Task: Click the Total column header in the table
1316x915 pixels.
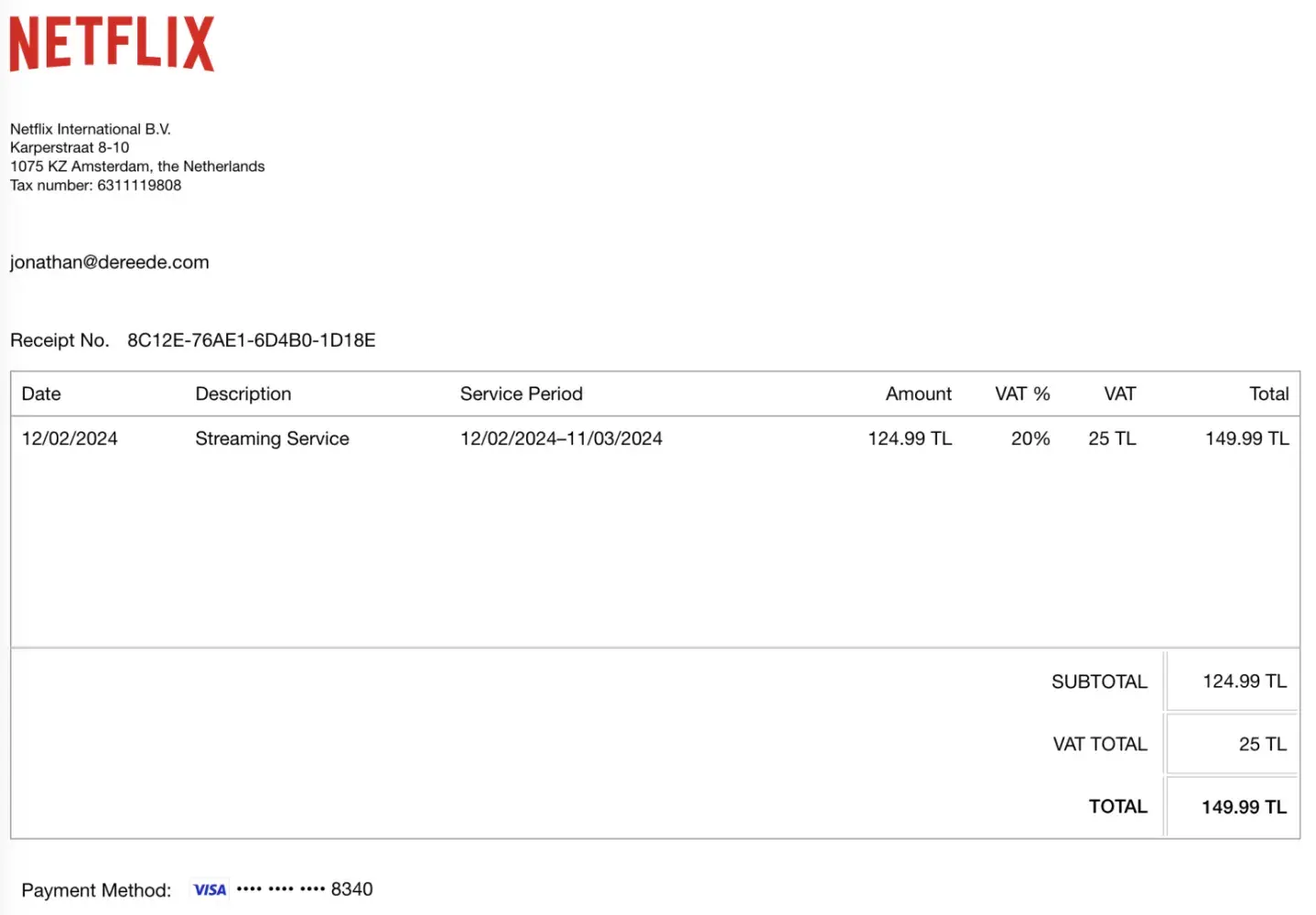Action: pos(1269,393)
